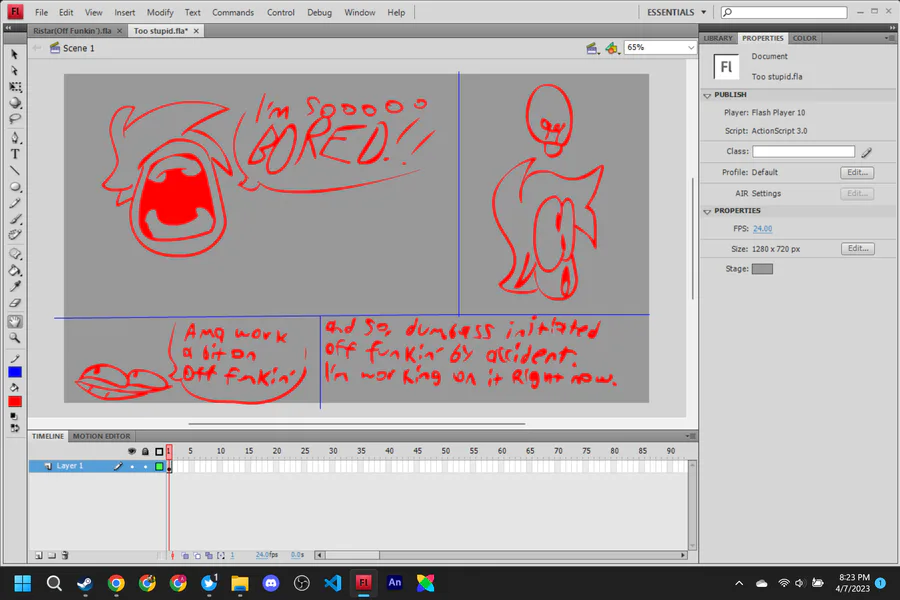Open the Timeline panel options menu
Screen dimensions: 900x600
pyautogui.click(x=690, y=436)
